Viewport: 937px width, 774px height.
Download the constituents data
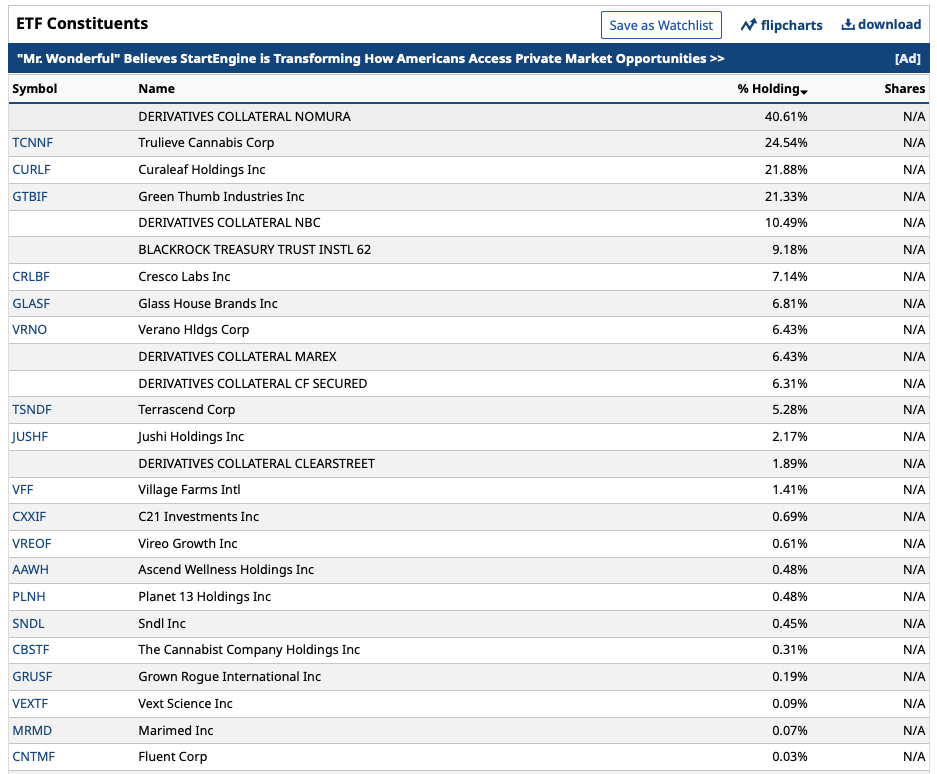coord(881,25)
